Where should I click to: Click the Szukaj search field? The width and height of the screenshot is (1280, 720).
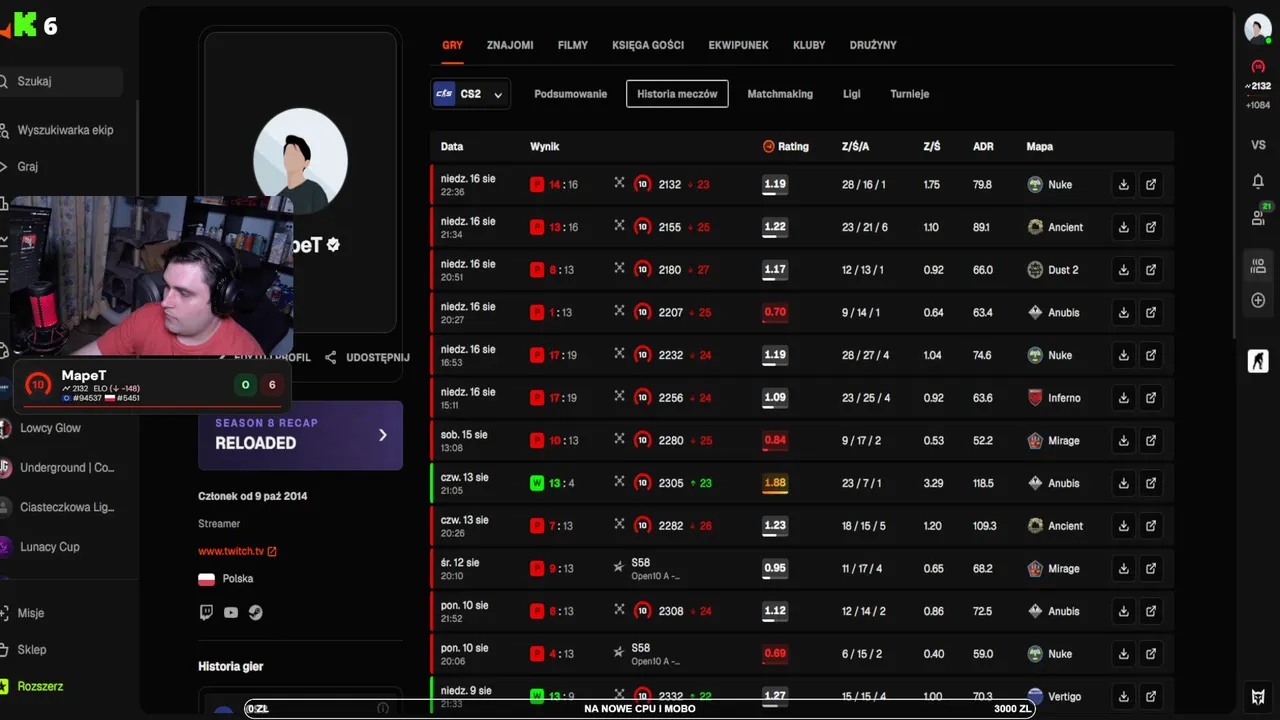pyautogui.click(x=60, y=81)
